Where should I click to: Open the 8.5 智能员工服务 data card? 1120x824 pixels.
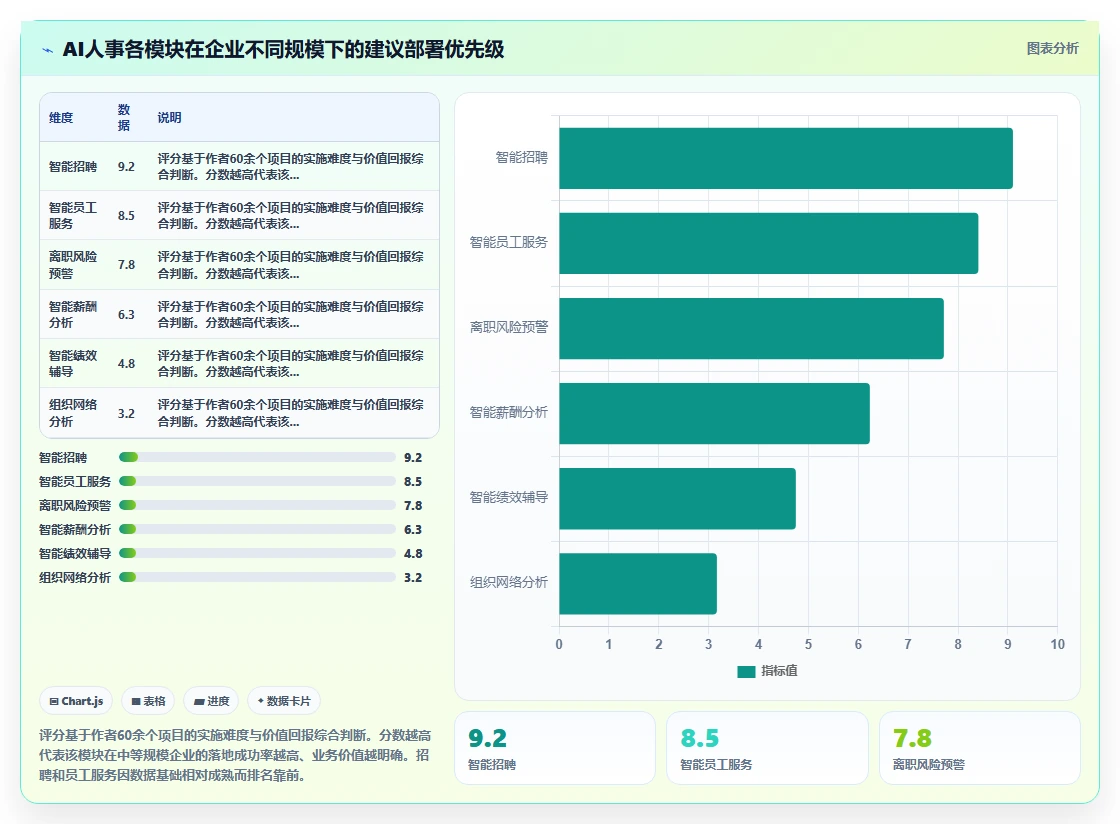[767, 748]
